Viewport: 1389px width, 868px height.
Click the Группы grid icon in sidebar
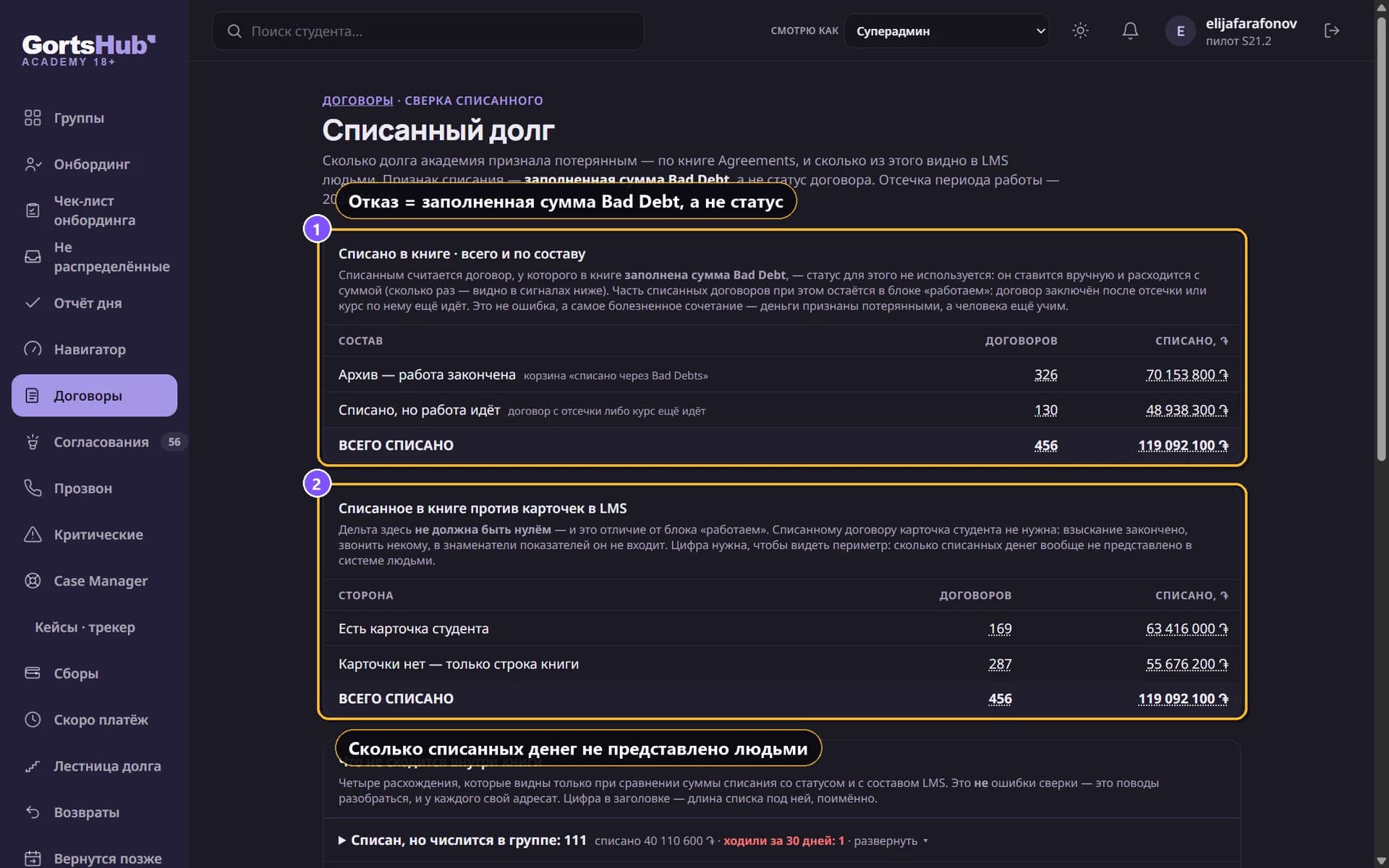coord(33,118)
